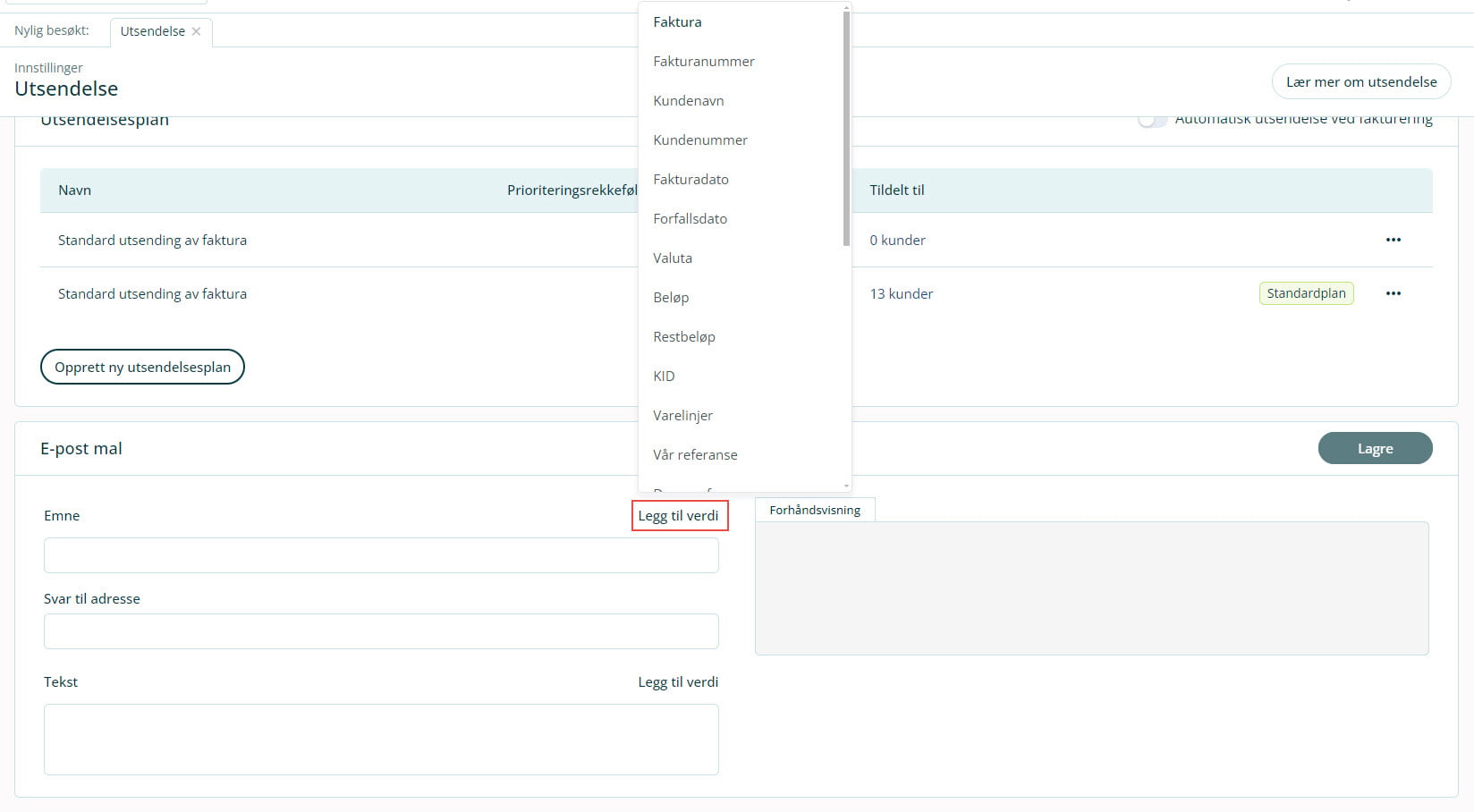Open Legg til verdi for Emne

(679, 516)
